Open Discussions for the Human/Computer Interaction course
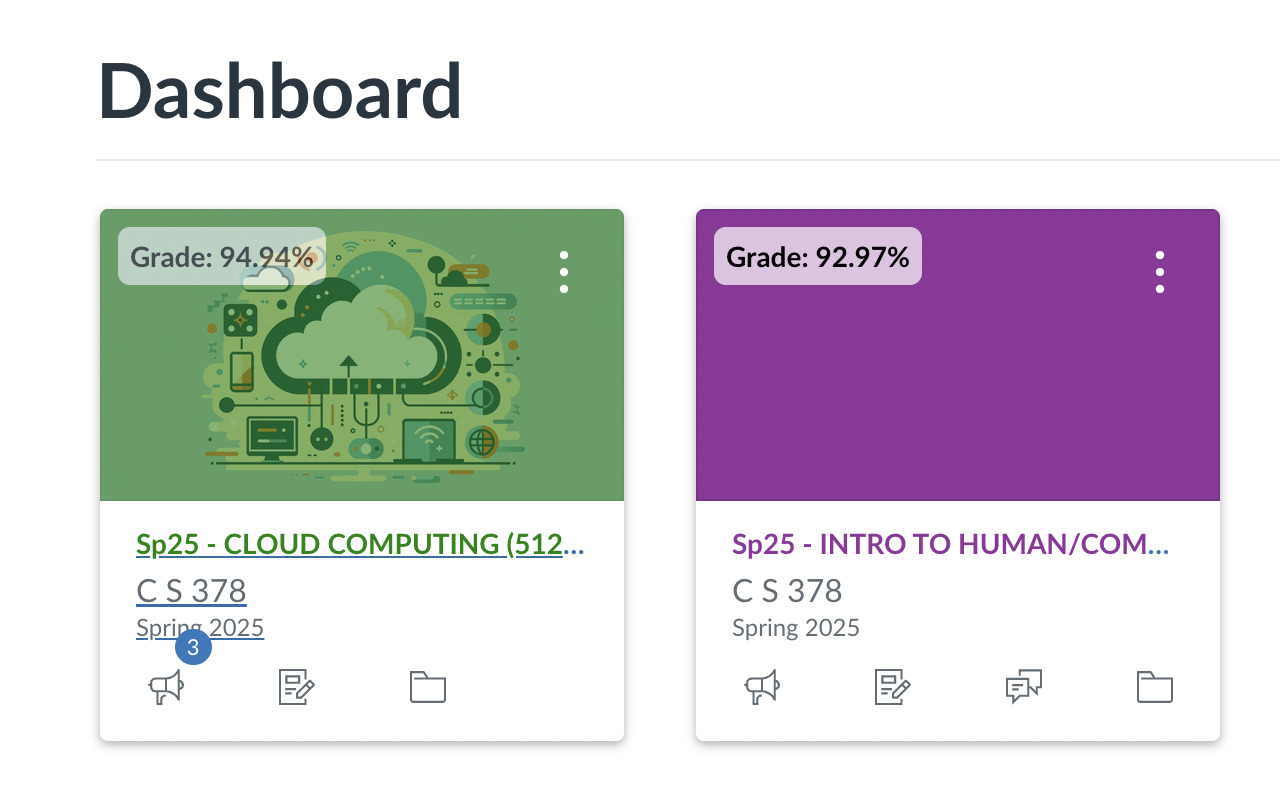The image size is (1280, 800). point(1023,687)
